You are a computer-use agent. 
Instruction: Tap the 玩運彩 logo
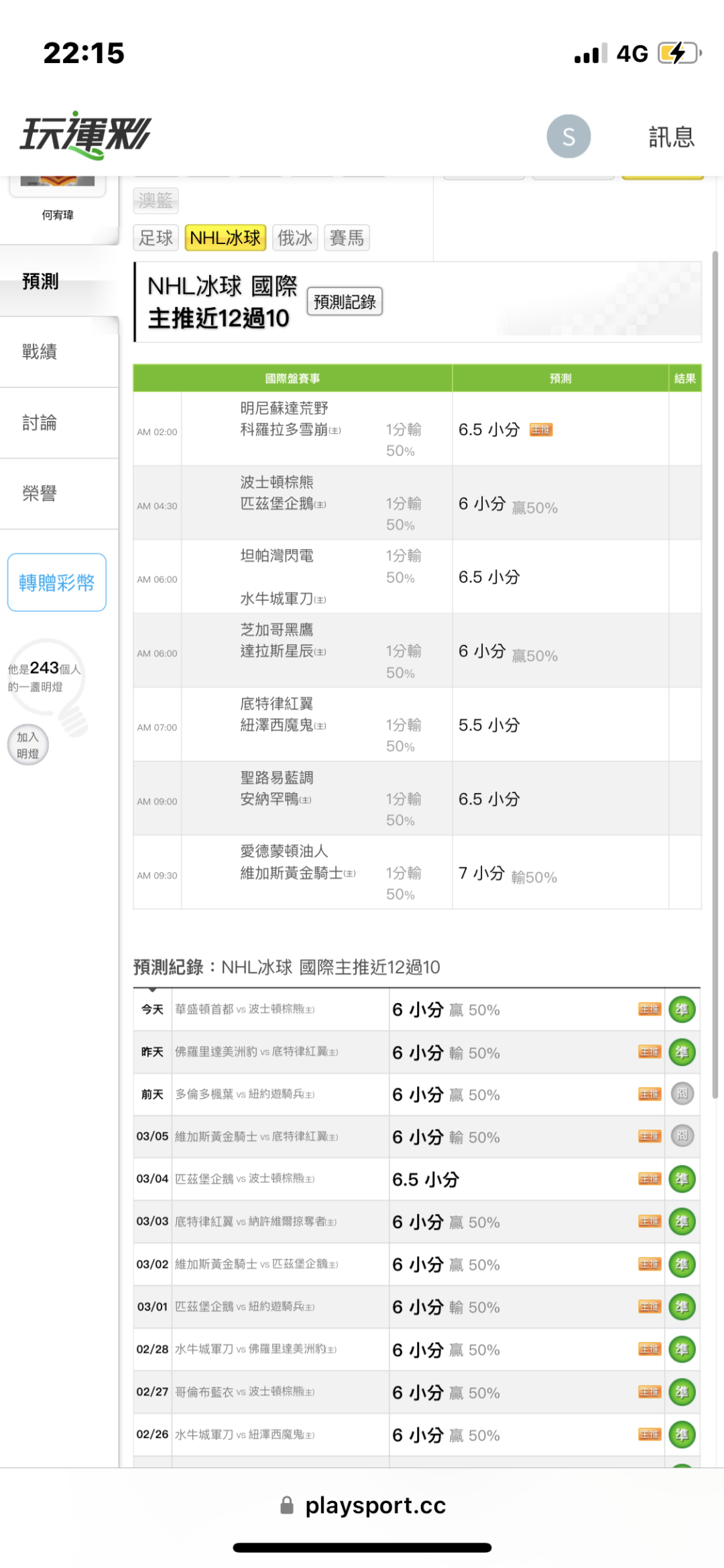point(86,136)
